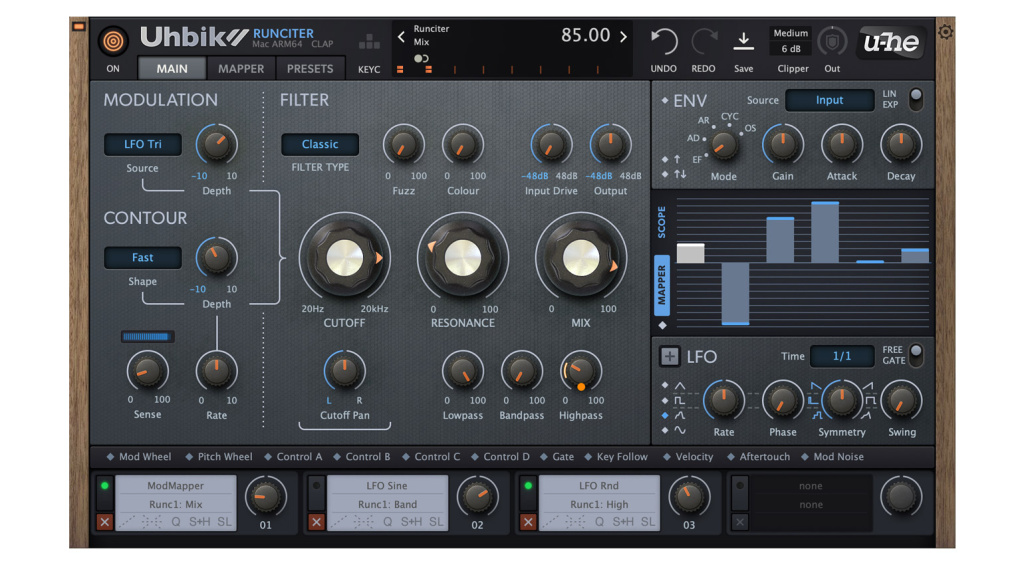Viewport: 1024px width, 565px height.
Task: Remove the ModMapper slot with red X
Action: pos(104,522)
